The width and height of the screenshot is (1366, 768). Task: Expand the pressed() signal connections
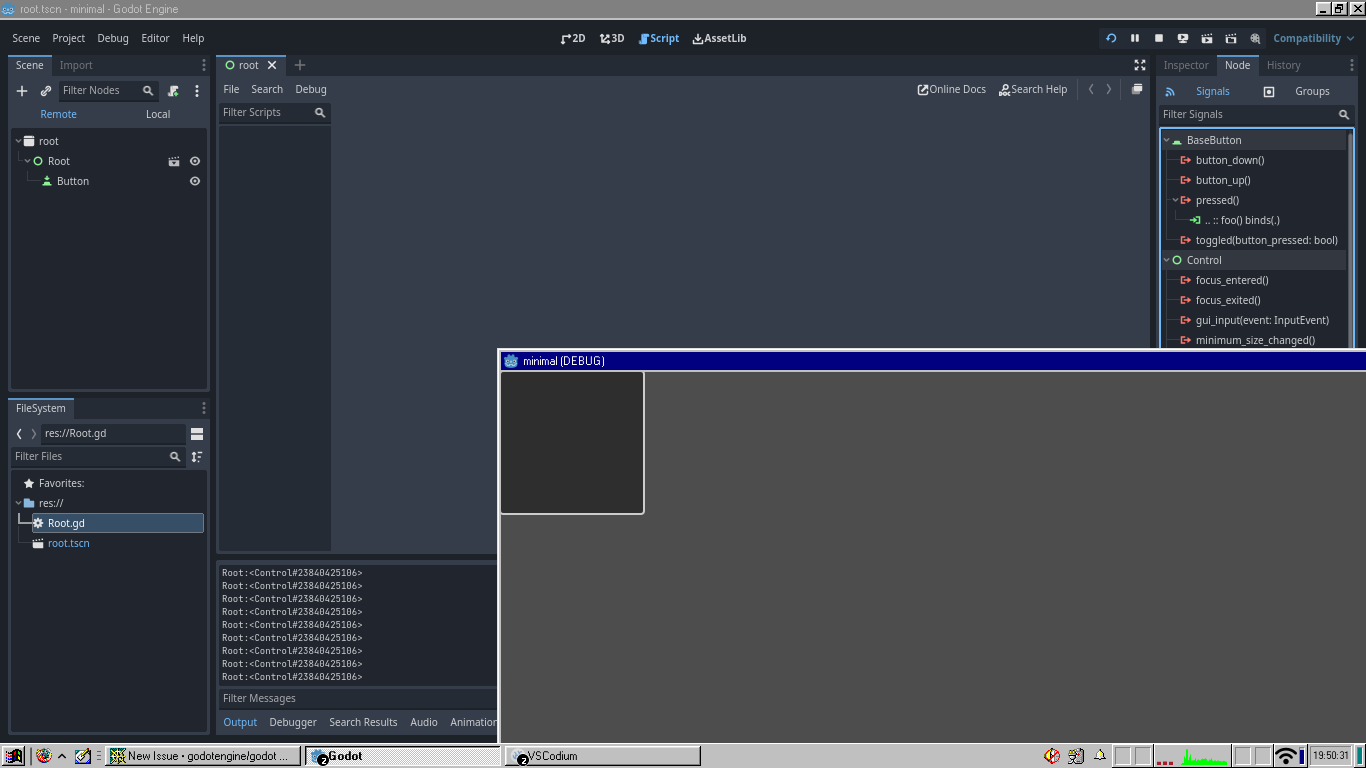click(1175, 200)
